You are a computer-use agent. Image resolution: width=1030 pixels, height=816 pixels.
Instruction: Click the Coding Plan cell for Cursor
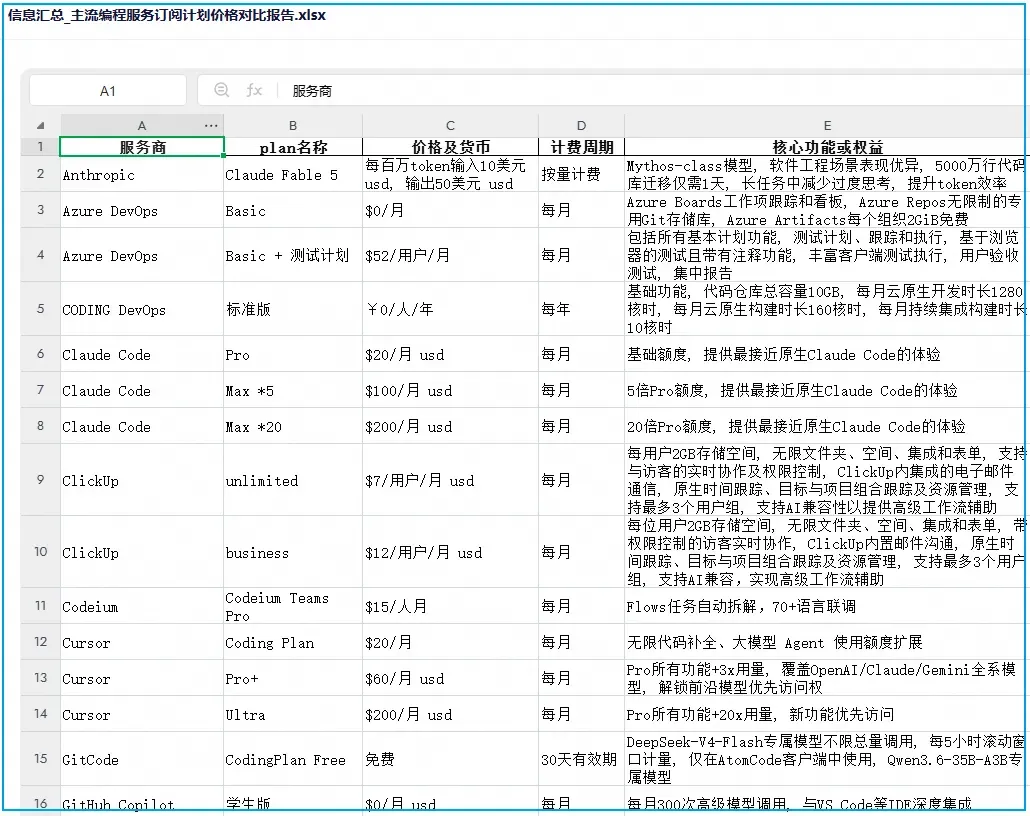[x=293, y=643]
